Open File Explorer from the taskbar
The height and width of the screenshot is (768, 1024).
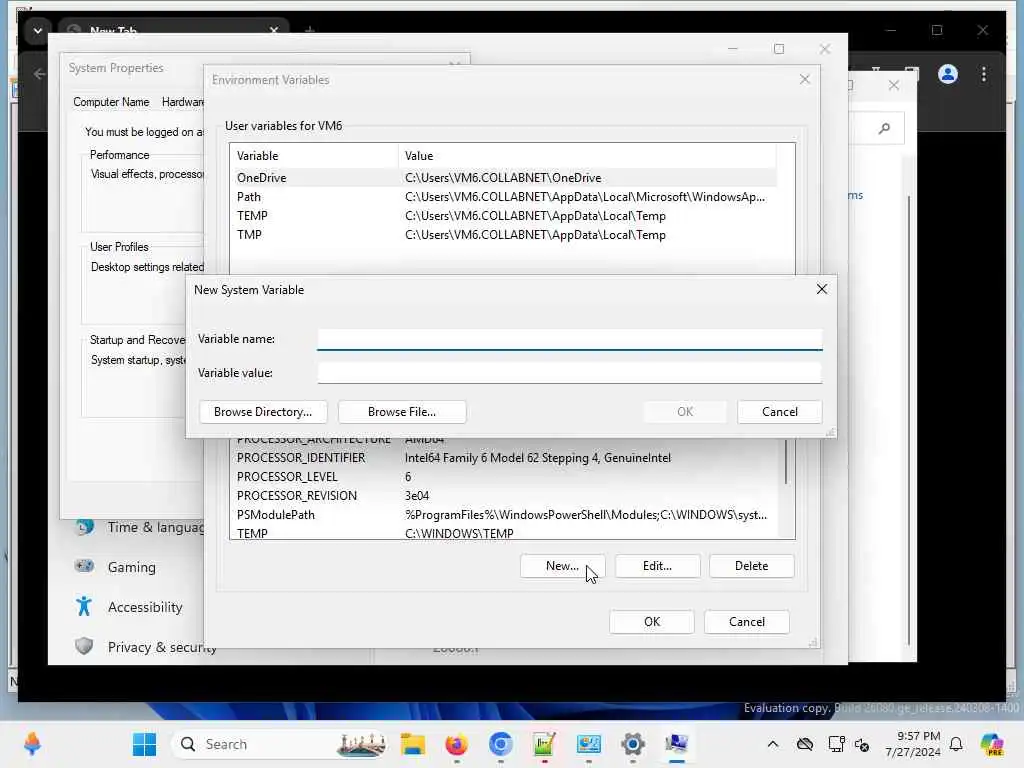coord(413,744)
